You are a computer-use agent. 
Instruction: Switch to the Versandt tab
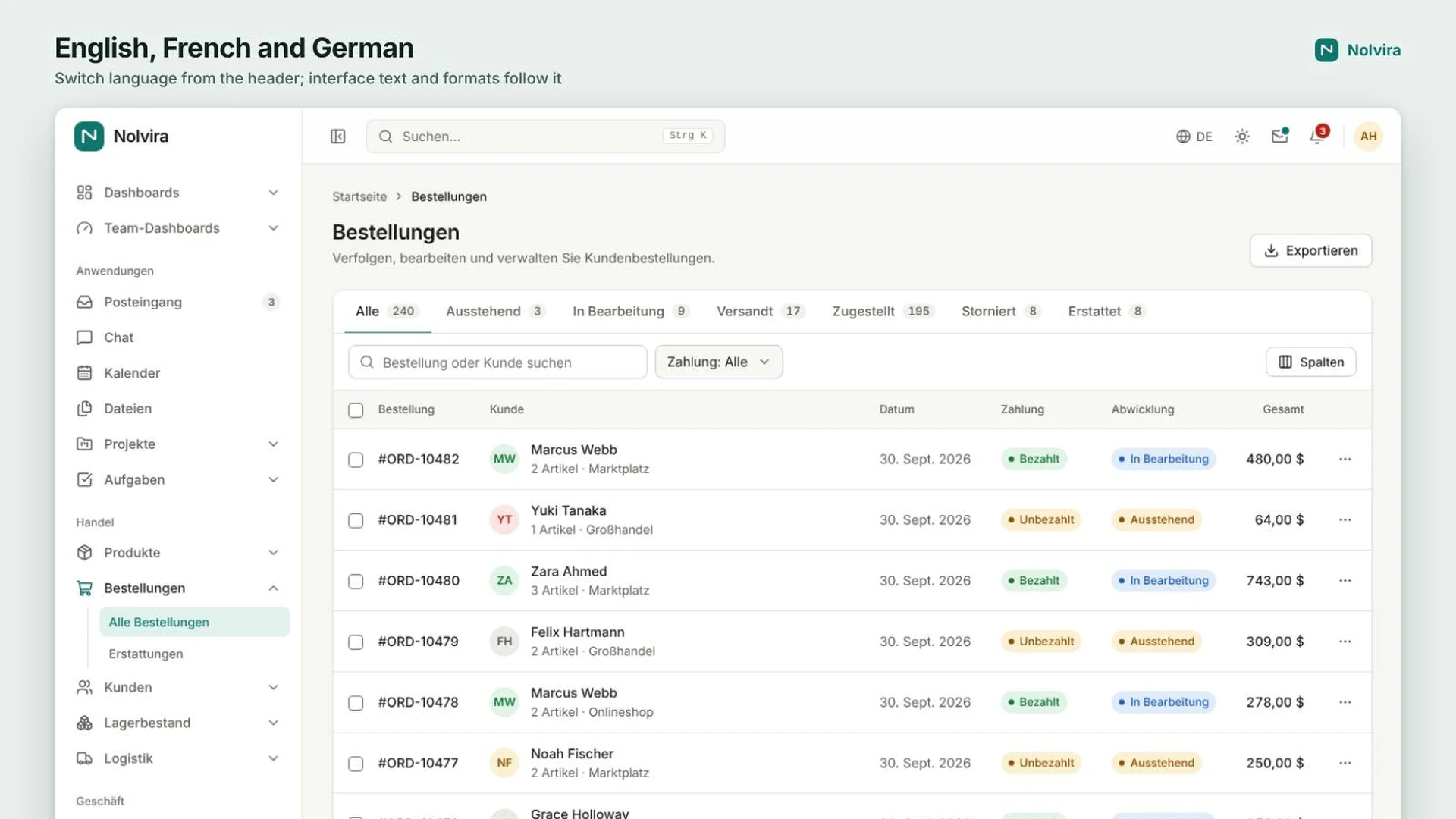(760, 312)
